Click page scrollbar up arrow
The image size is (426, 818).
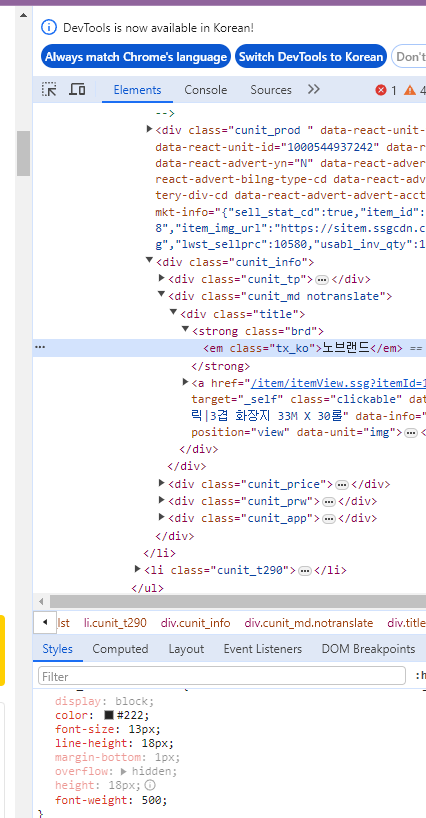point(23,15)
